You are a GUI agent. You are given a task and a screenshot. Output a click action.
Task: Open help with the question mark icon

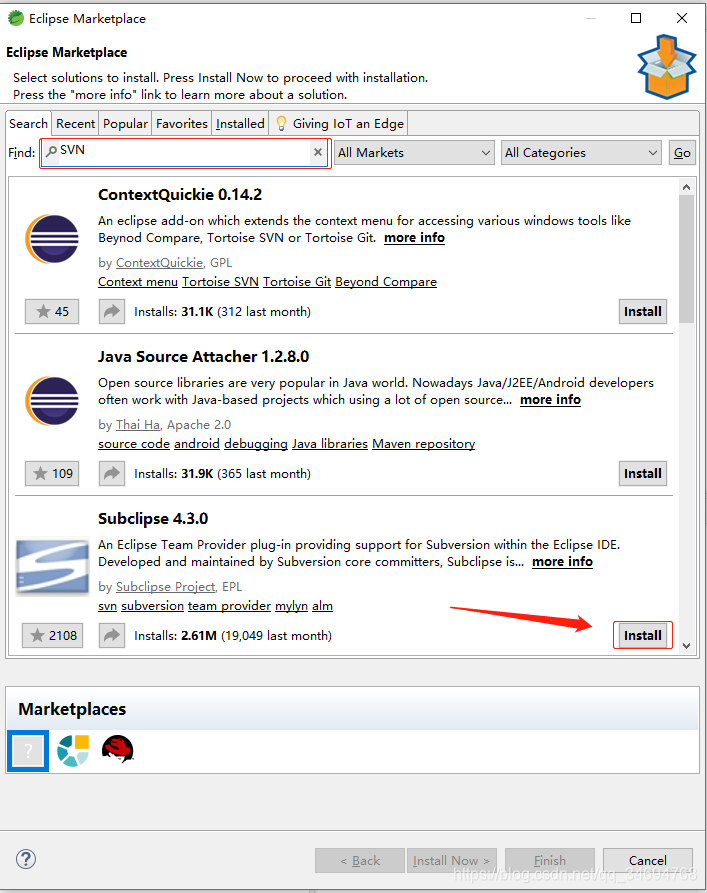[26, 859]
